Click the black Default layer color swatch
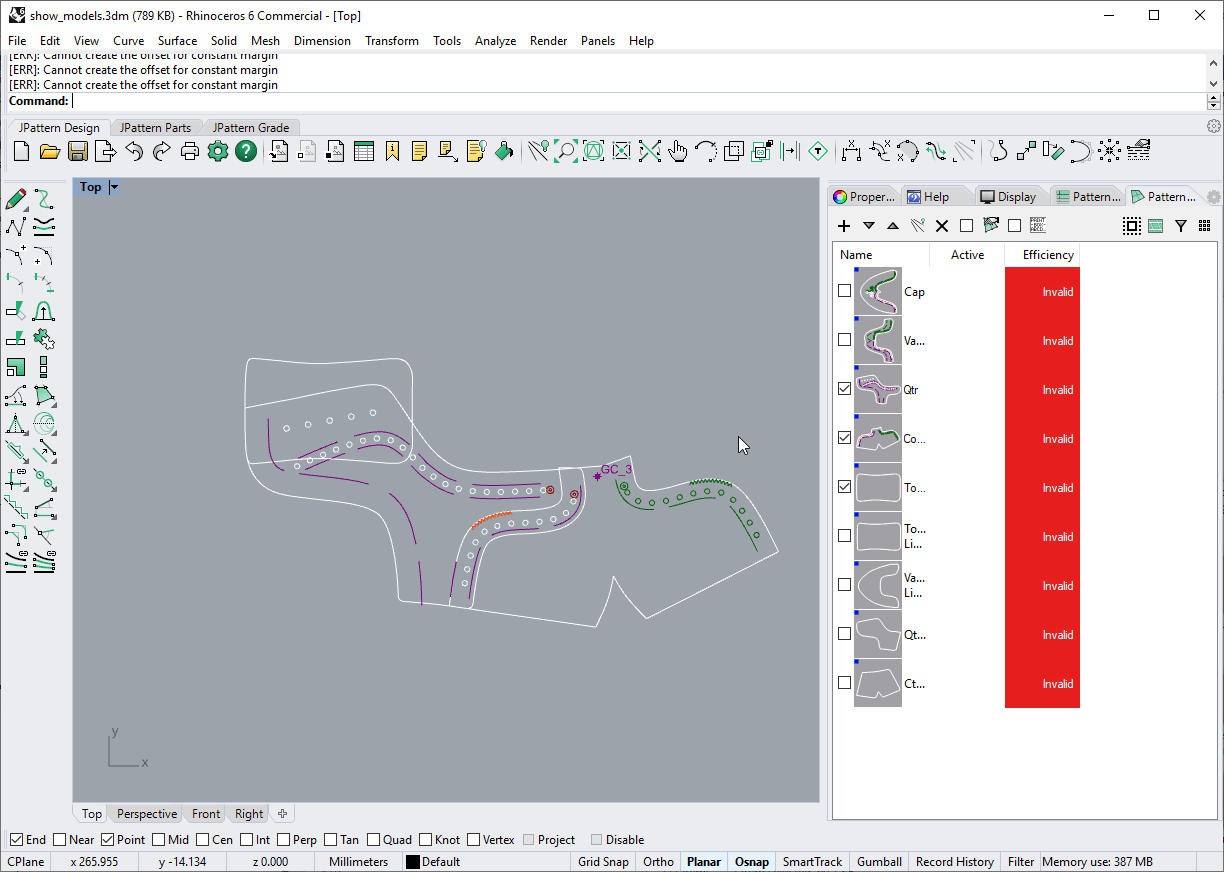The height and width of the screenshot is (872, 1224). 412,862
